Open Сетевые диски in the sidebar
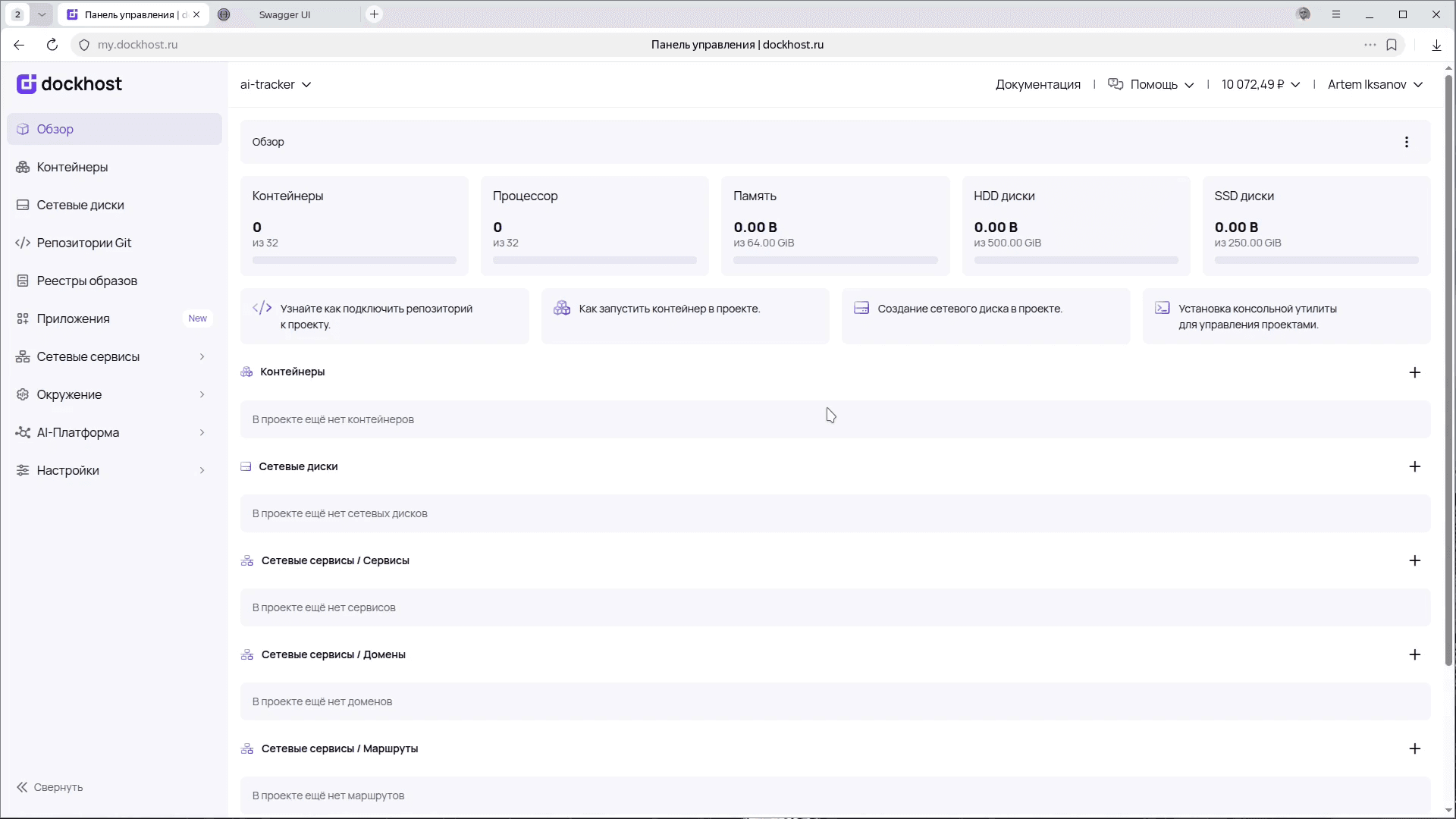The height and width of the screenshot is (819, 1456). tap(115, 205)
